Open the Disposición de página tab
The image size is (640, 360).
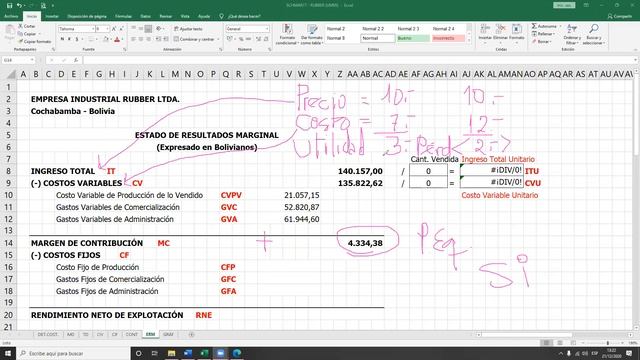coord(87,16)
